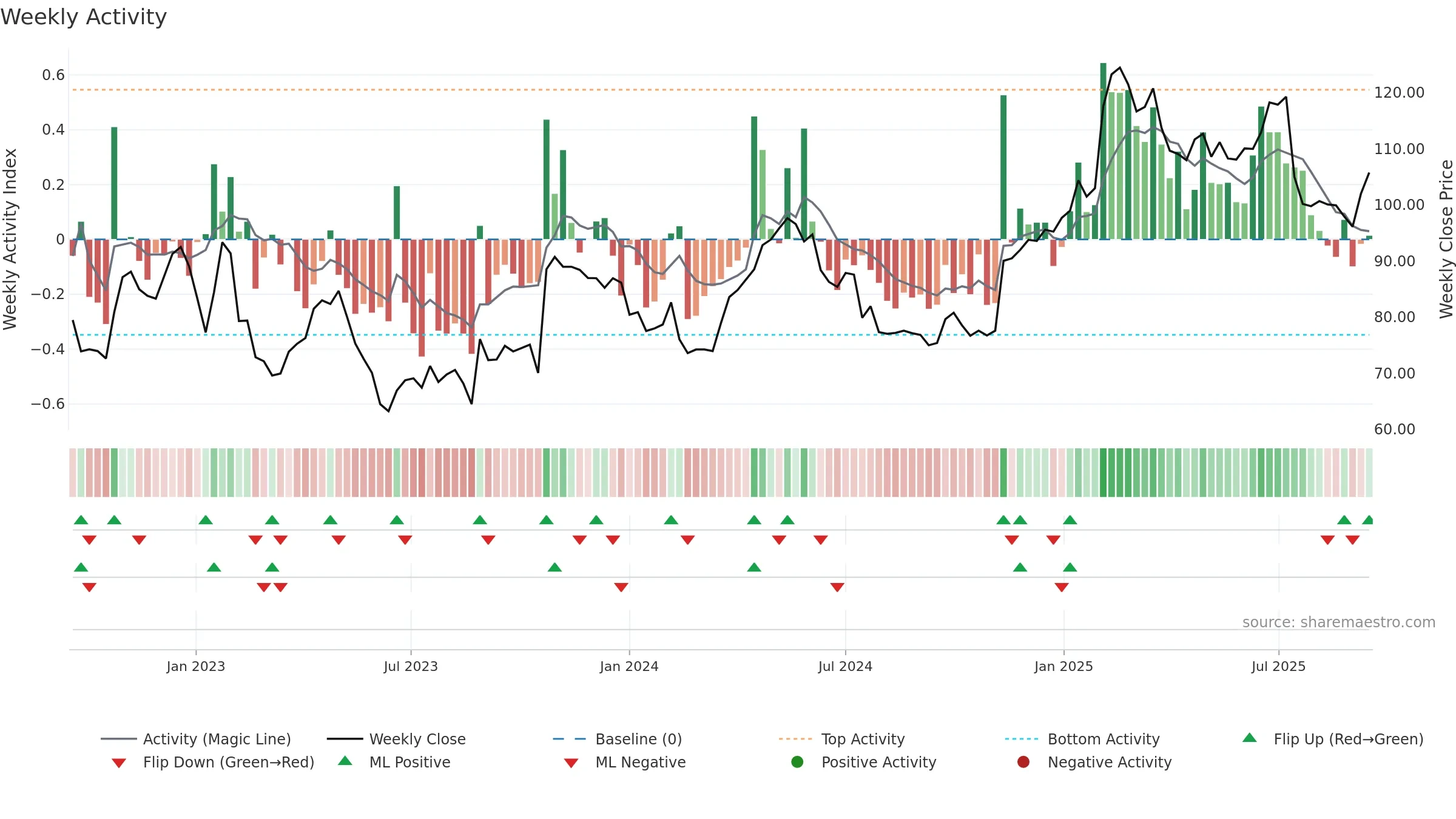Click the 120.00 price tick on right axis

(1399, 92)
